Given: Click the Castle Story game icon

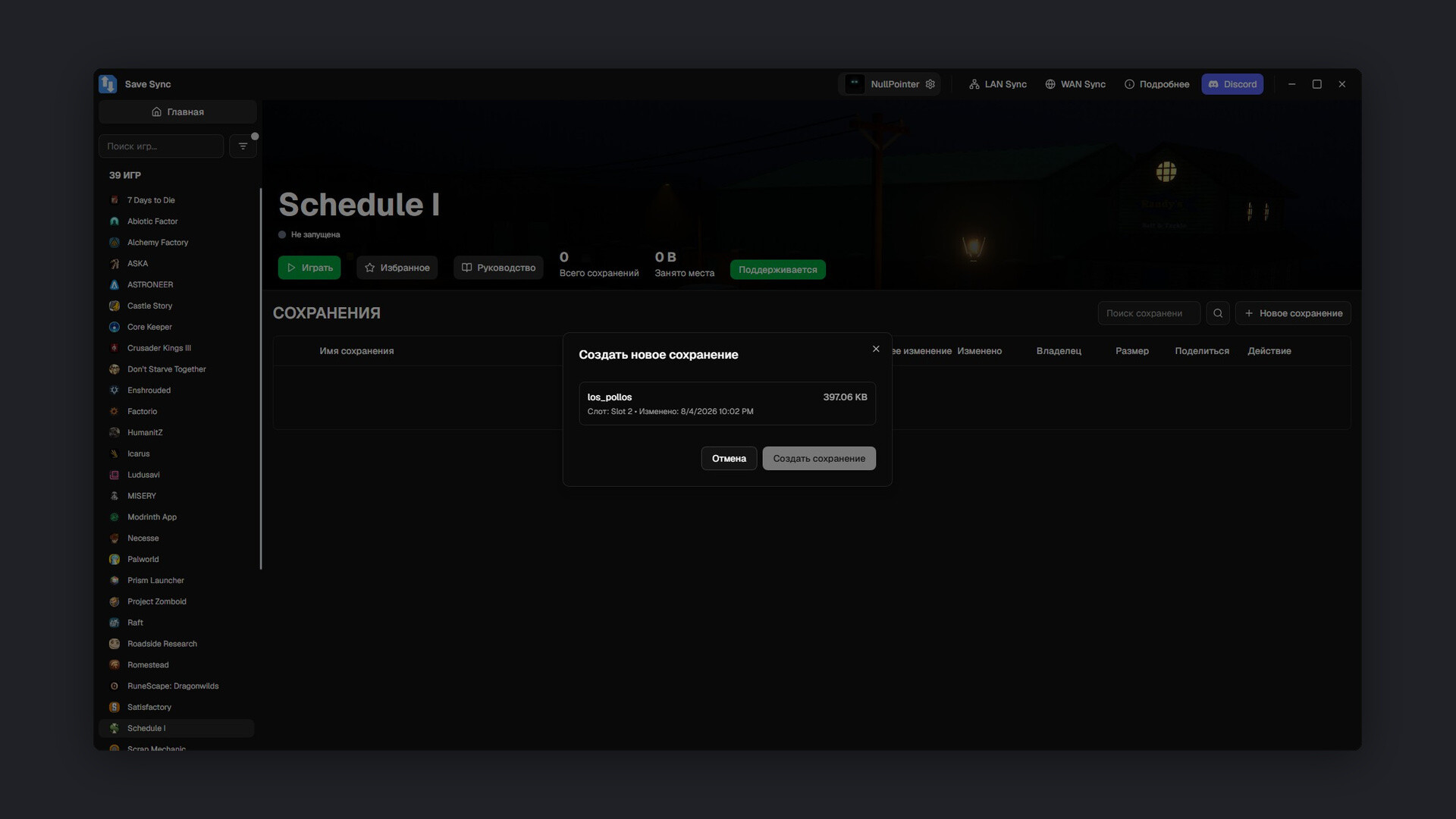Looking at the screenshot, I should coord(115,306).
